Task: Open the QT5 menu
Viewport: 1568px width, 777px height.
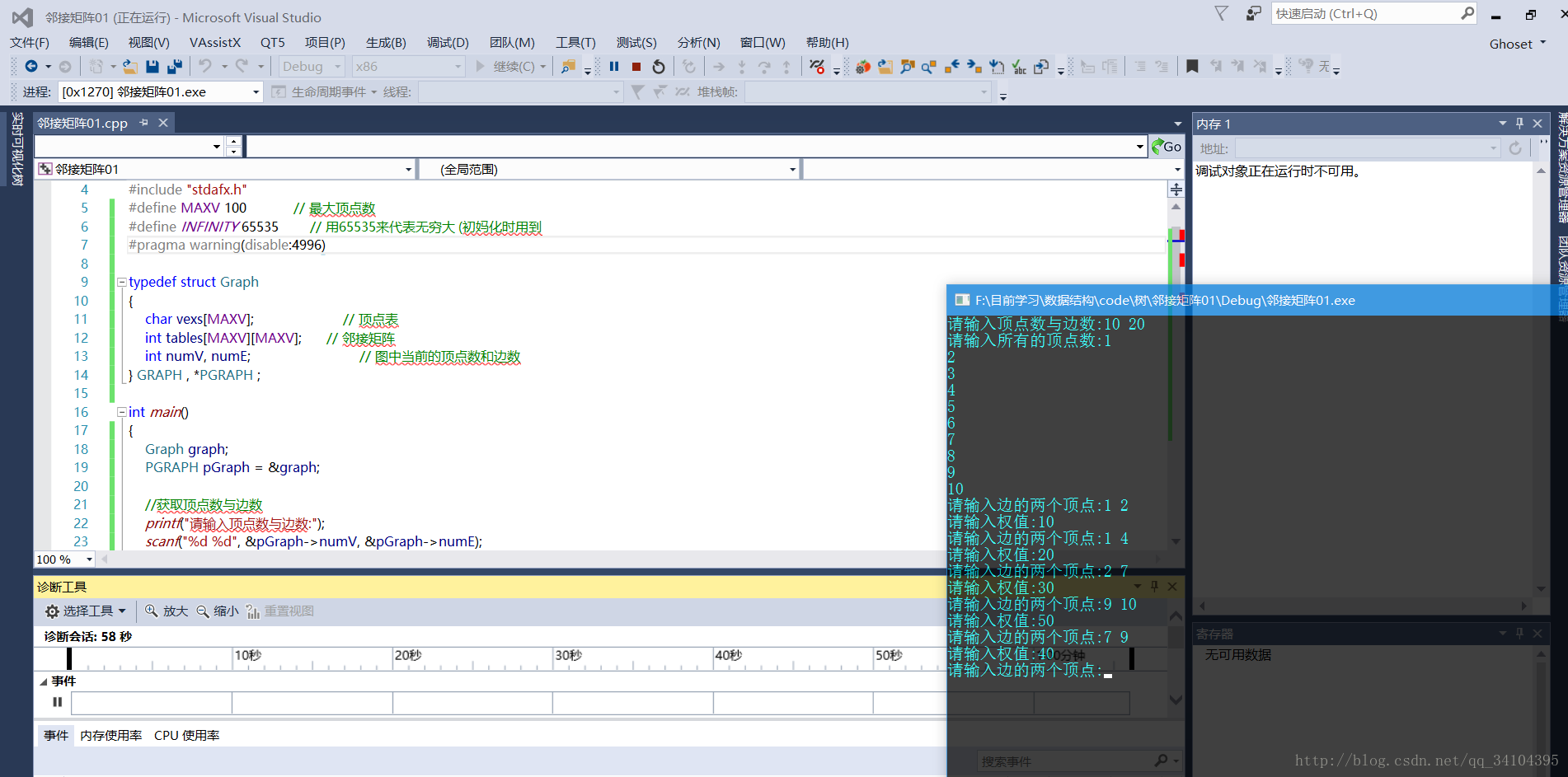Action: [x=272, y=42]
